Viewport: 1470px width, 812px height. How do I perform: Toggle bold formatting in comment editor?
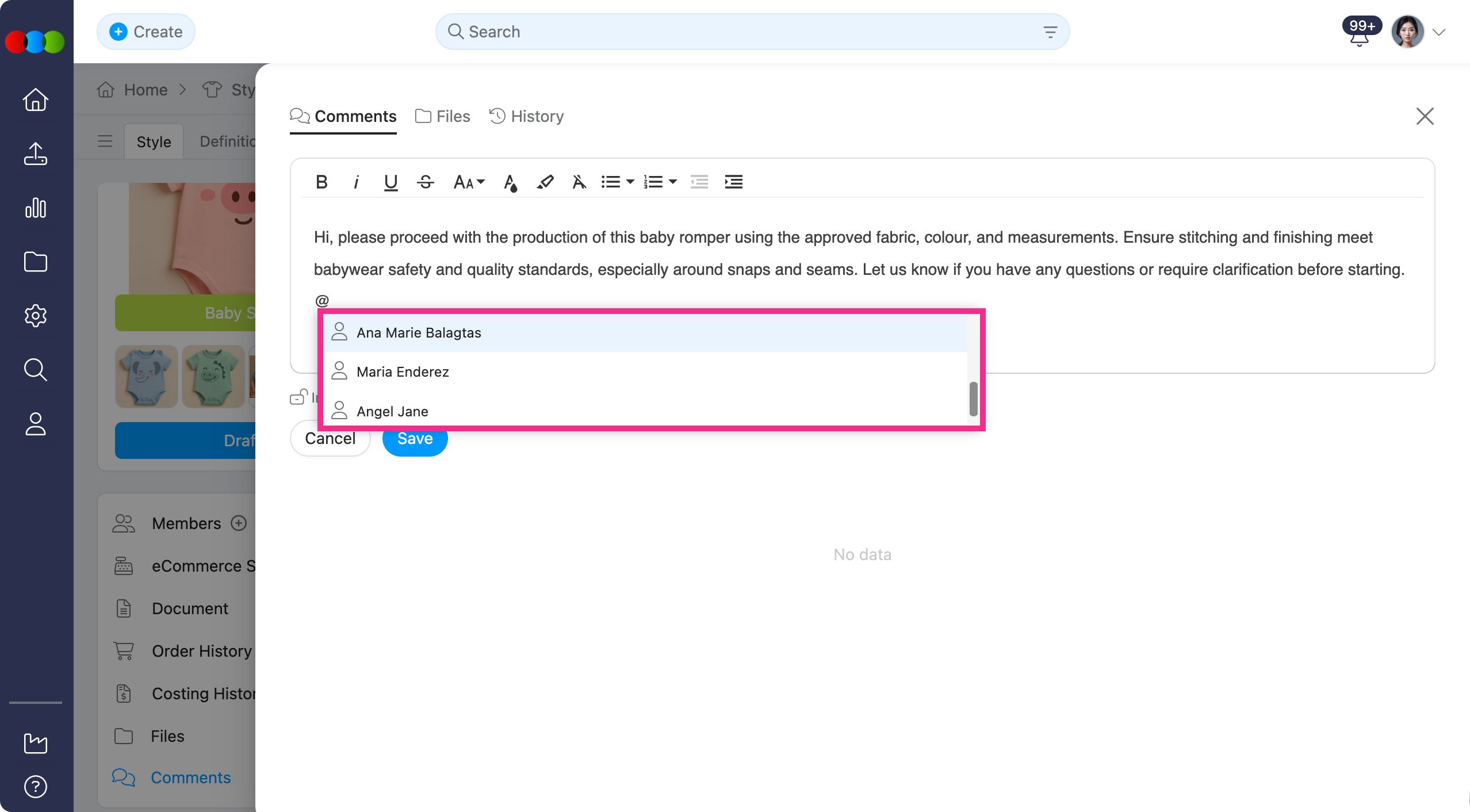321,182
